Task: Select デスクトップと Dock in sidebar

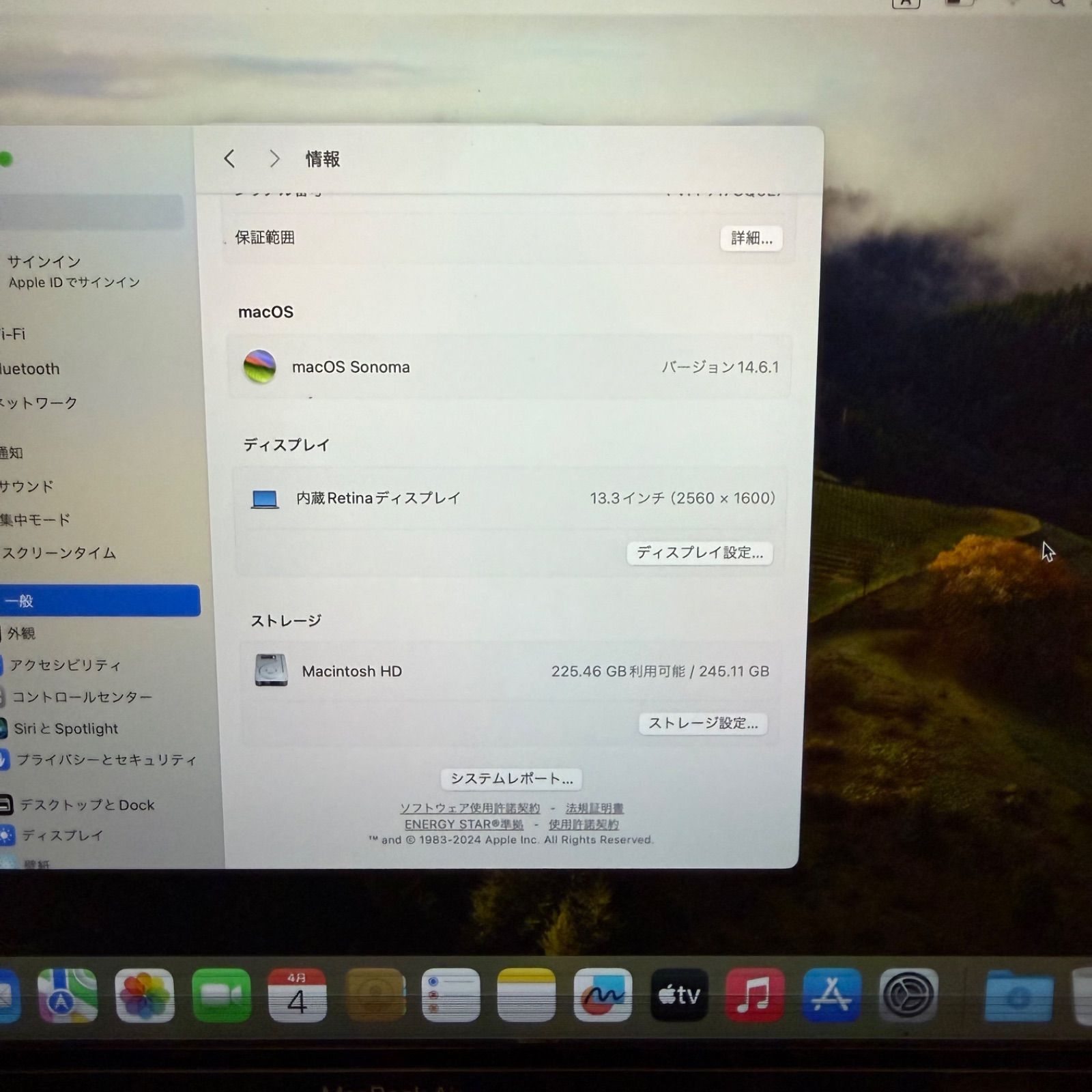Action: coord(87,805)
